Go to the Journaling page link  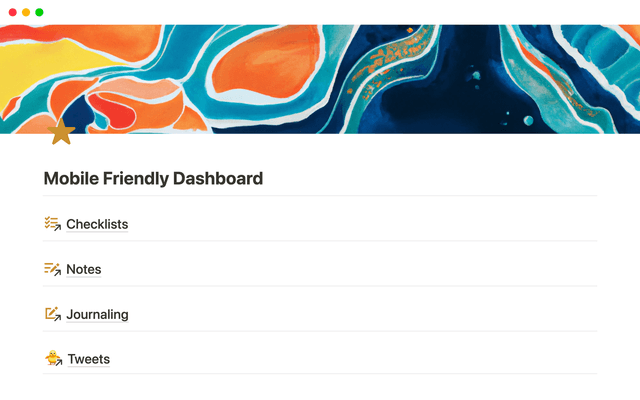click(x=97, y=314)
